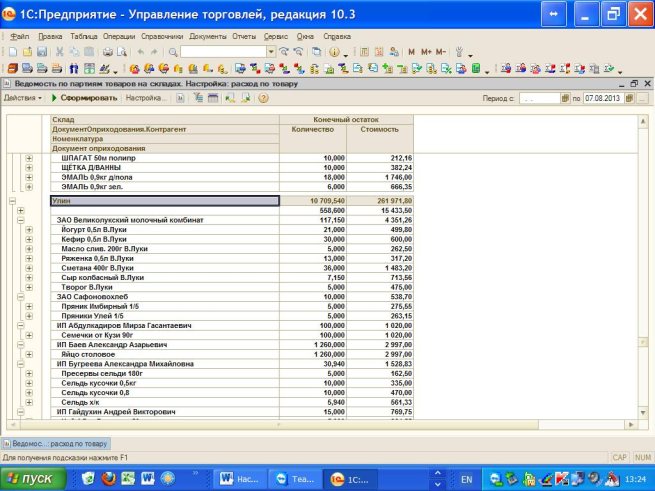
Task: Expand the Сельдь х/к row
Action: click(29, 402)
